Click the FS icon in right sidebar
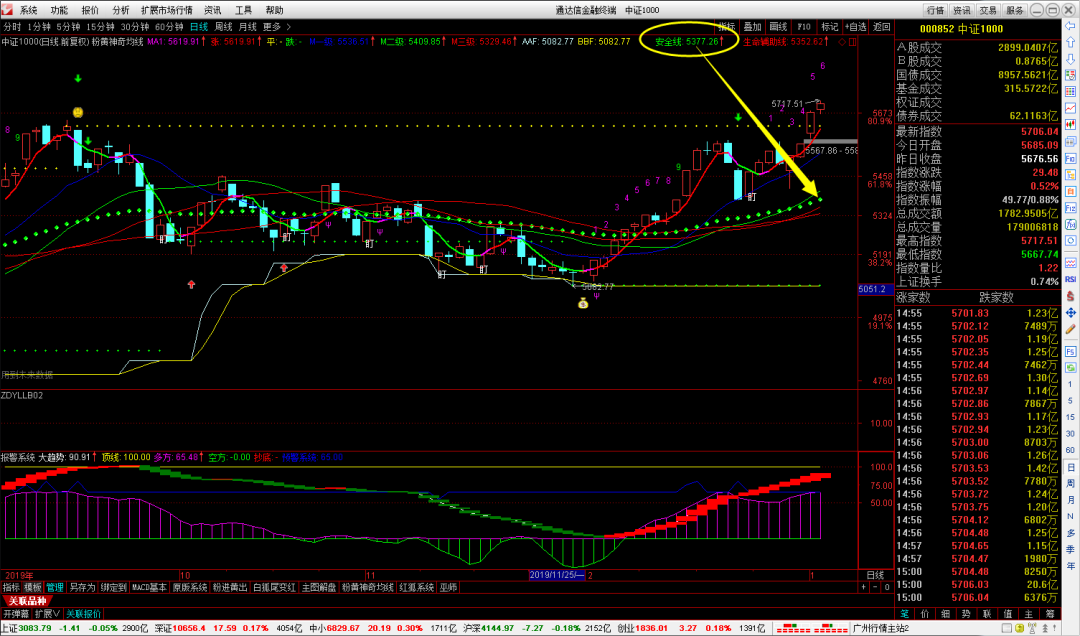Image resolution: width=1080 pixels, height=636 pixels. tap(1070, 351)
